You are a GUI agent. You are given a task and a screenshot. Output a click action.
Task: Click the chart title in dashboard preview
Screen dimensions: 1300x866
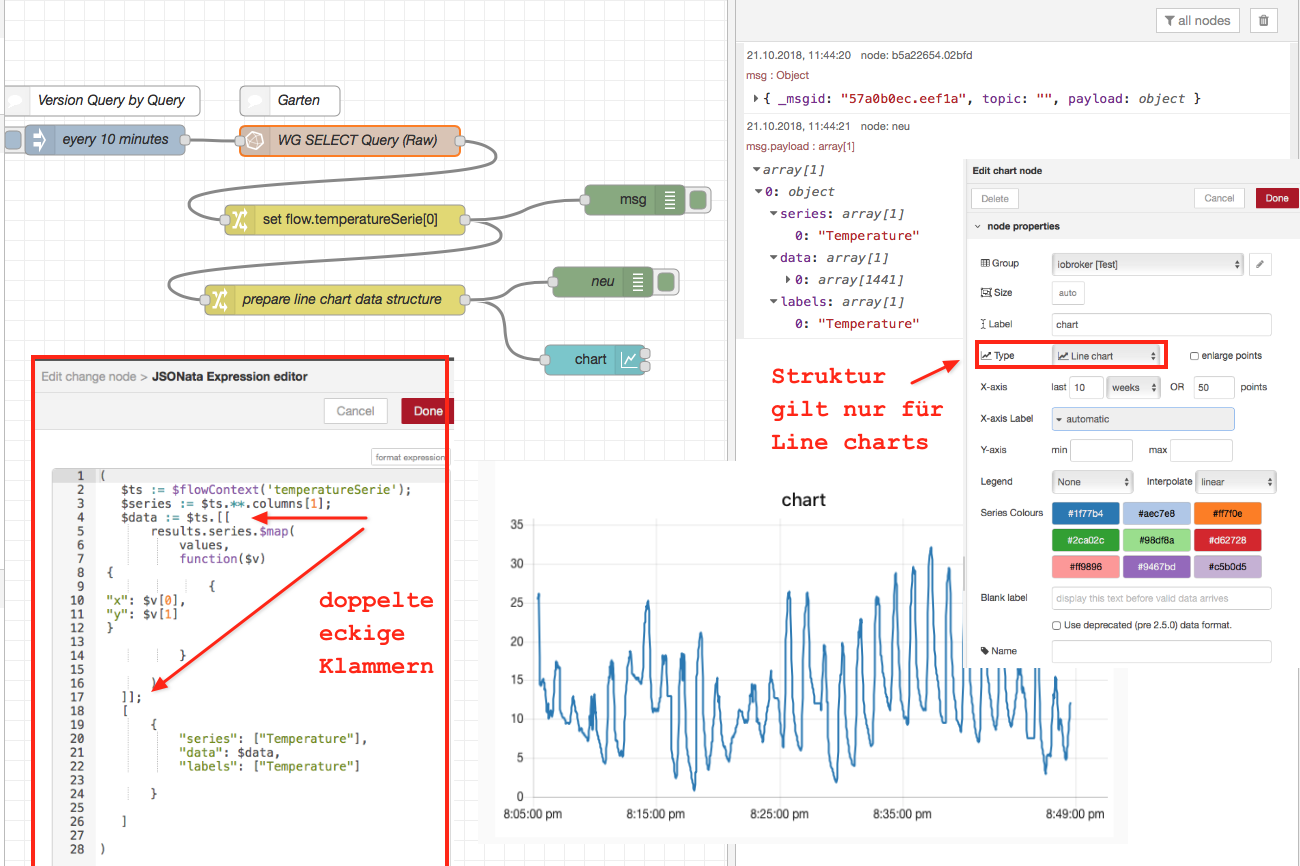pyautogui.click(x=803, y=499)
